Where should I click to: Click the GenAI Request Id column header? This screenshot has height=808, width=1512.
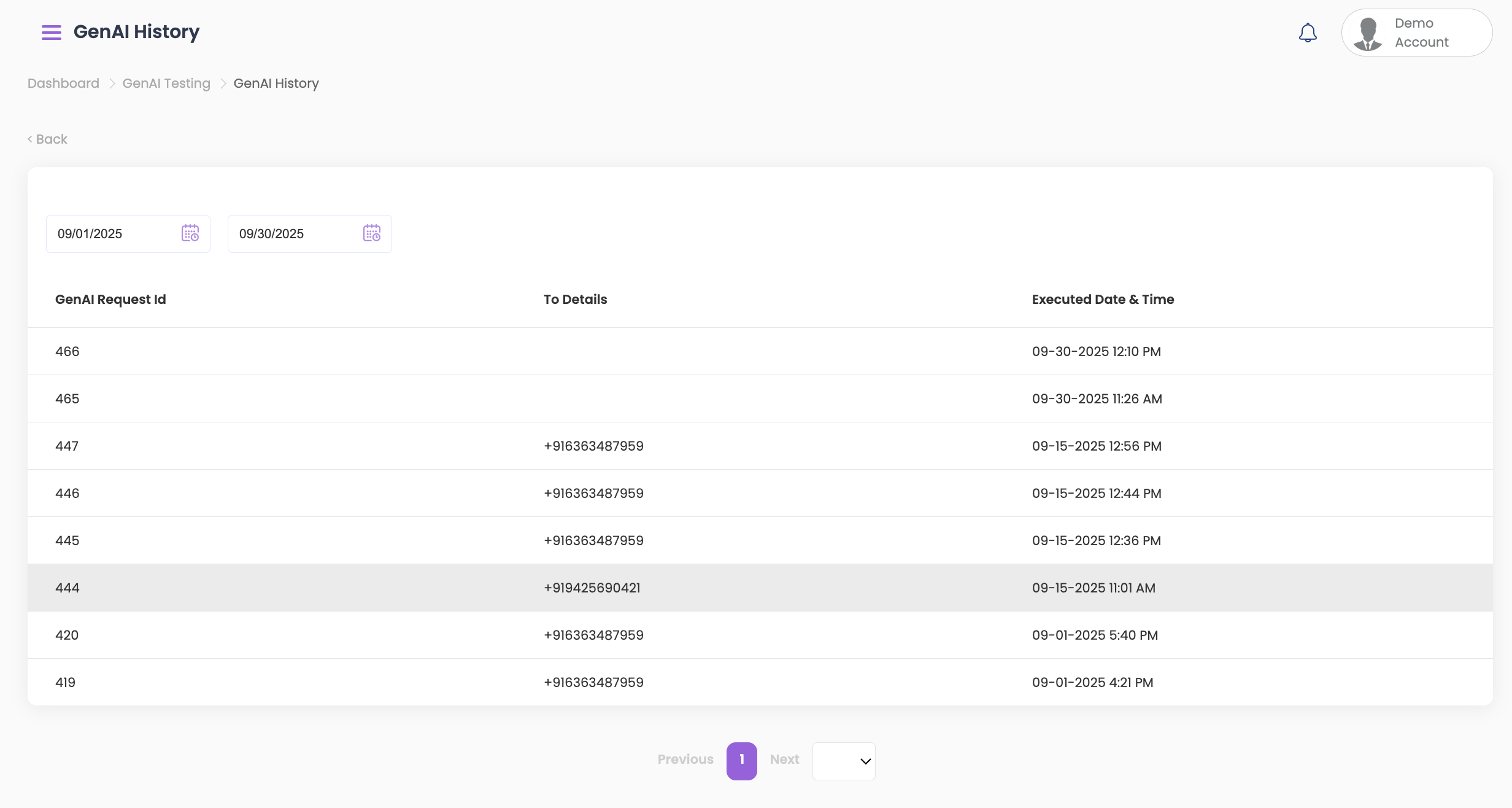coord(110,300)
